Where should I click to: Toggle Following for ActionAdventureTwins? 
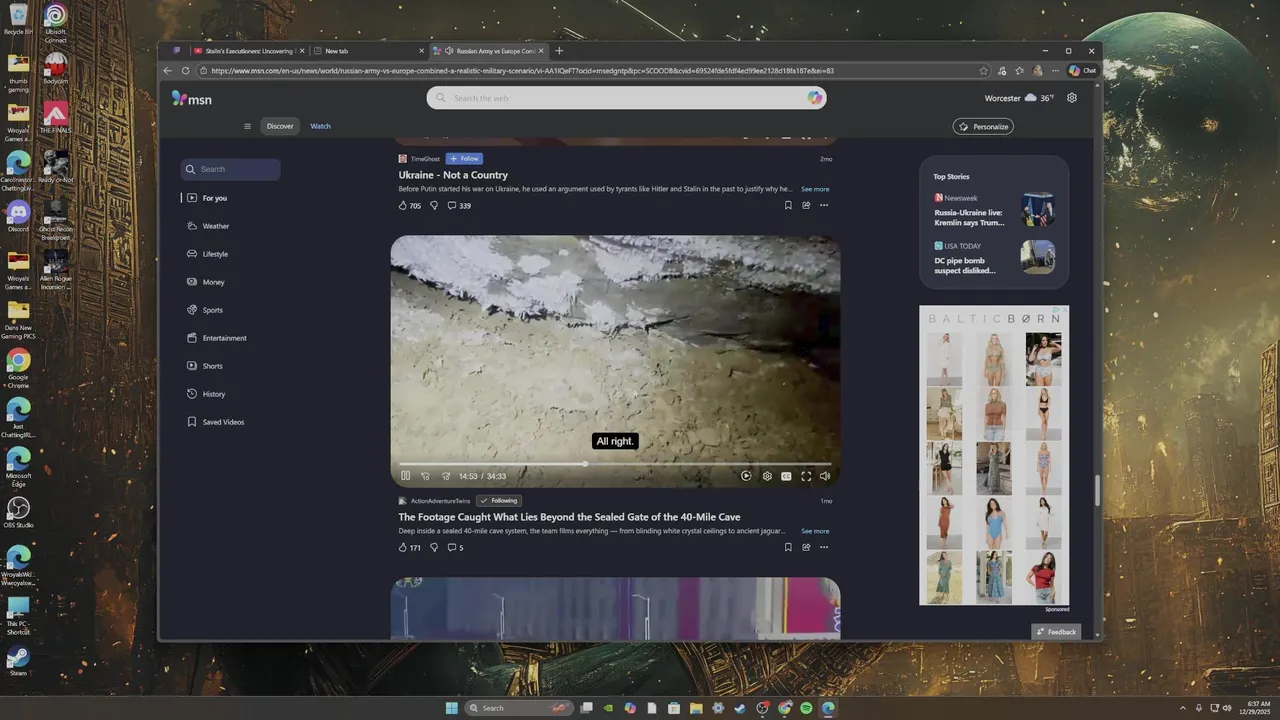click(x=499, y=500)
